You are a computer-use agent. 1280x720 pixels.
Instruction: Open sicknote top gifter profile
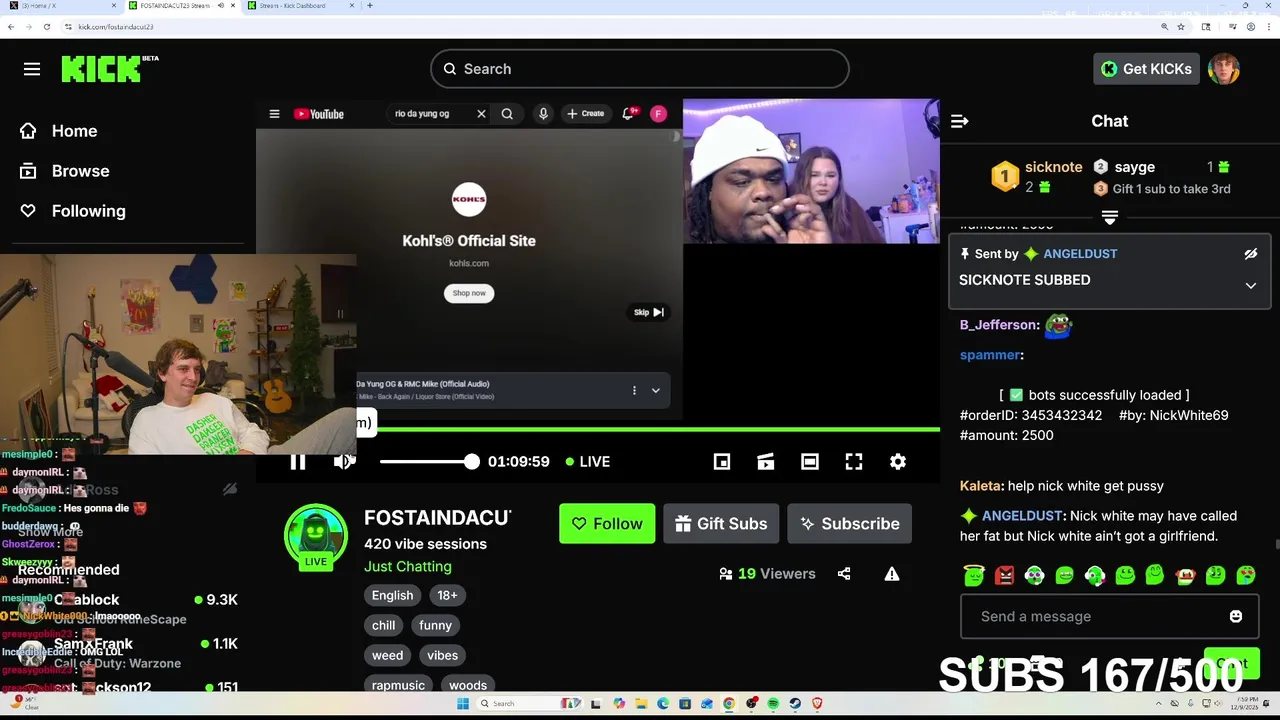click(1053, 167)
